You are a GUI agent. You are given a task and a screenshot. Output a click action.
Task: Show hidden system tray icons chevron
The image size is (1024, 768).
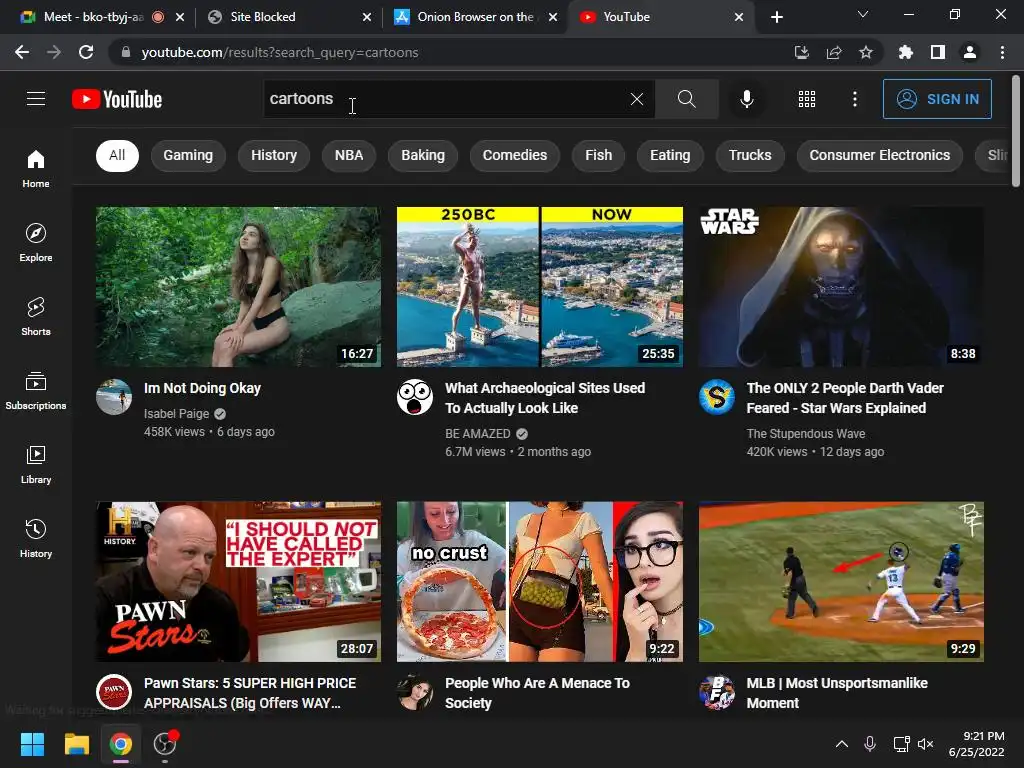tap(842, 744)
